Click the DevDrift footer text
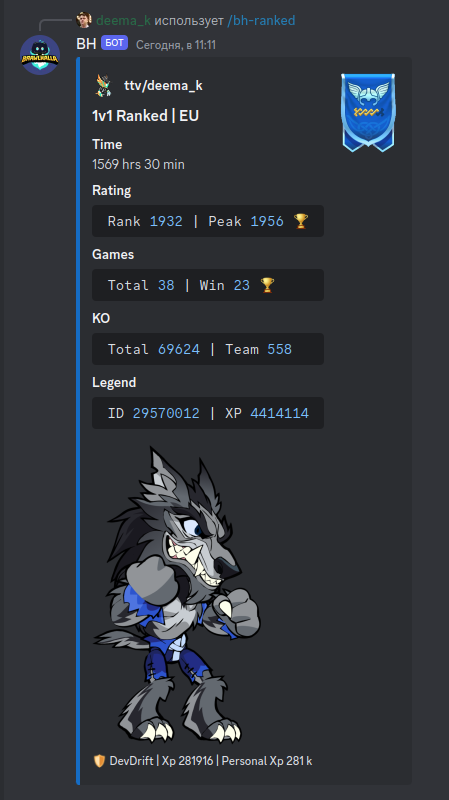 (x=132, y=761)
